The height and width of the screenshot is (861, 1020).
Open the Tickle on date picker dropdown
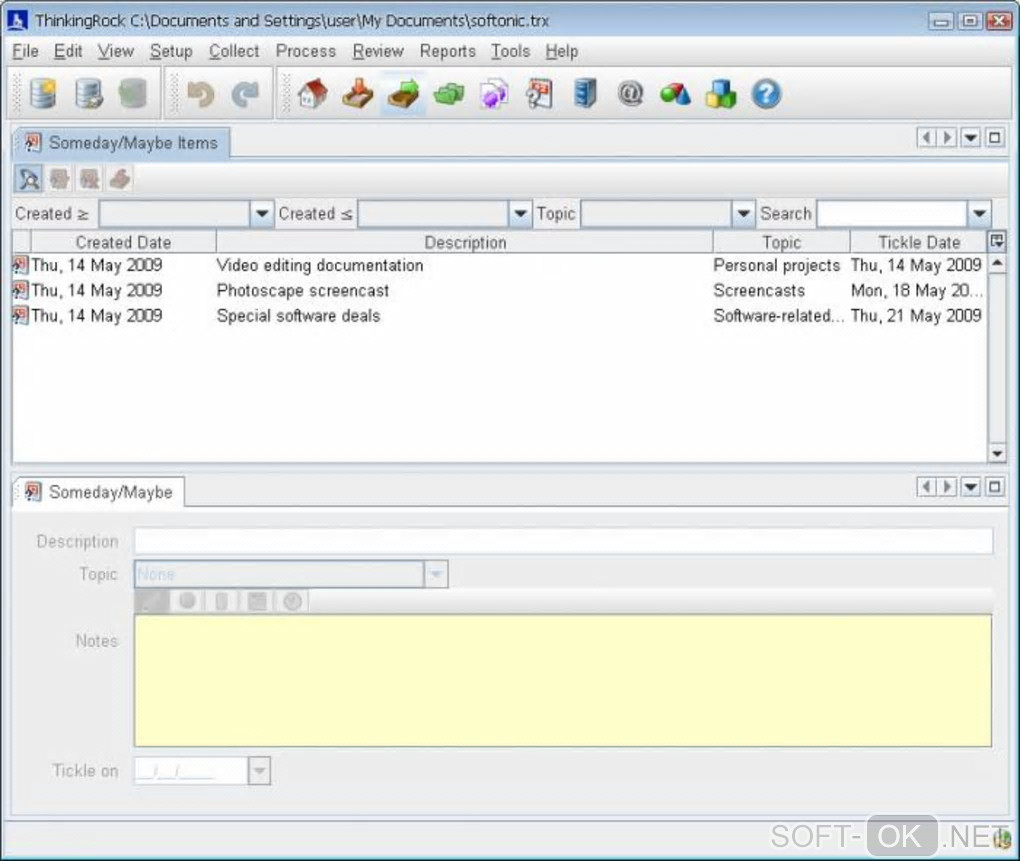[x=259, y=771]
